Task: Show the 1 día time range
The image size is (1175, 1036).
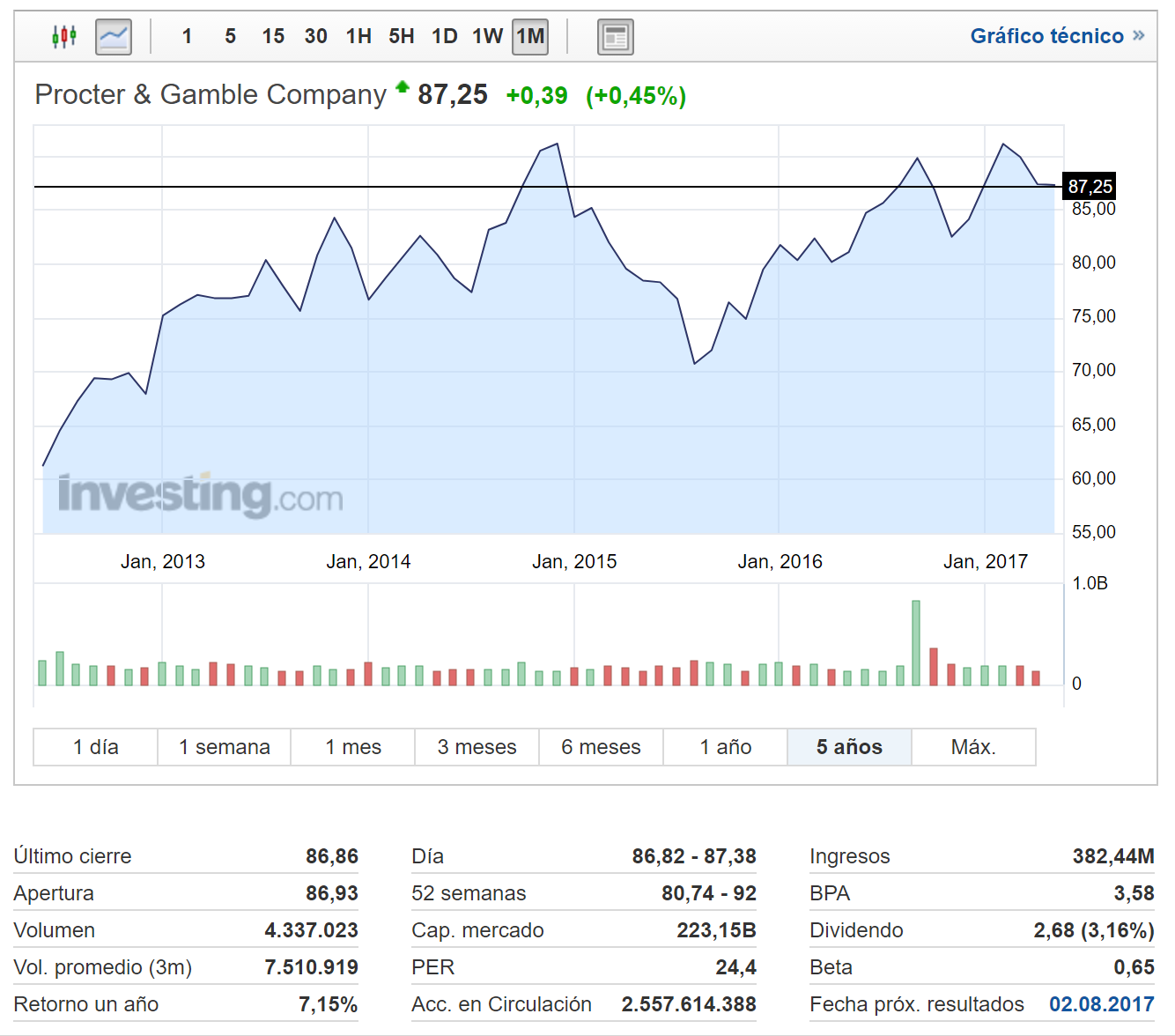Action: (x=96, y=747)
